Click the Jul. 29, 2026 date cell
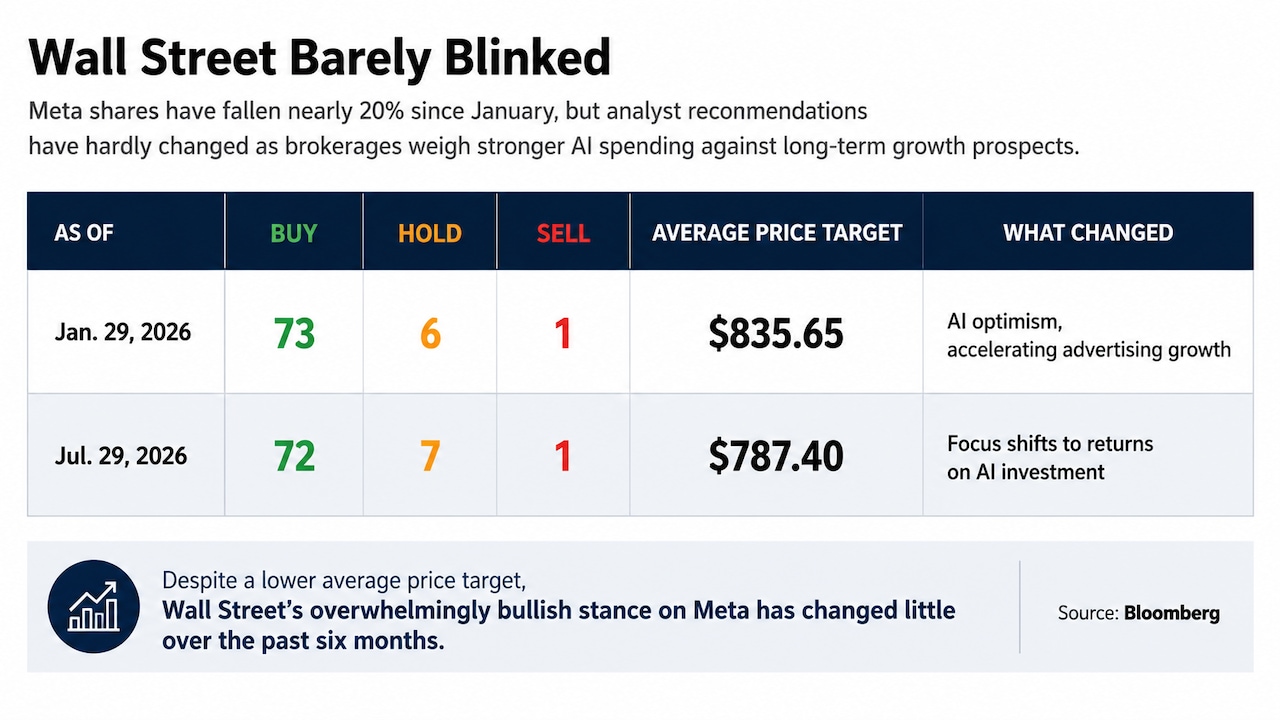 (121, 456)
